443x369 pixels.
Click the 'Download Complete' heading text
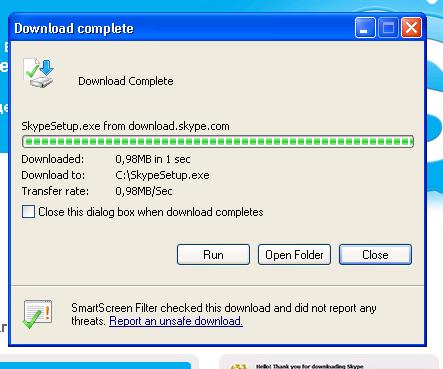[126, 81]
